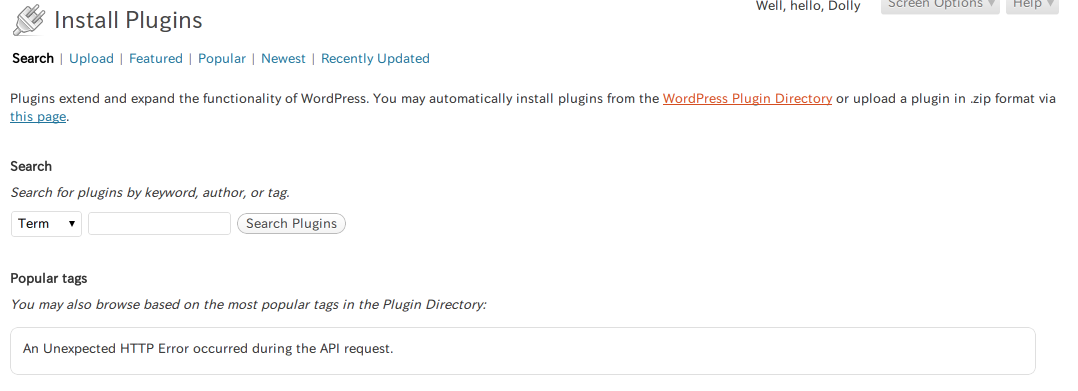Open the Popular plugins tab
Screen dimensions: 1078x391
pyautogui.click(x=222, y=58)
